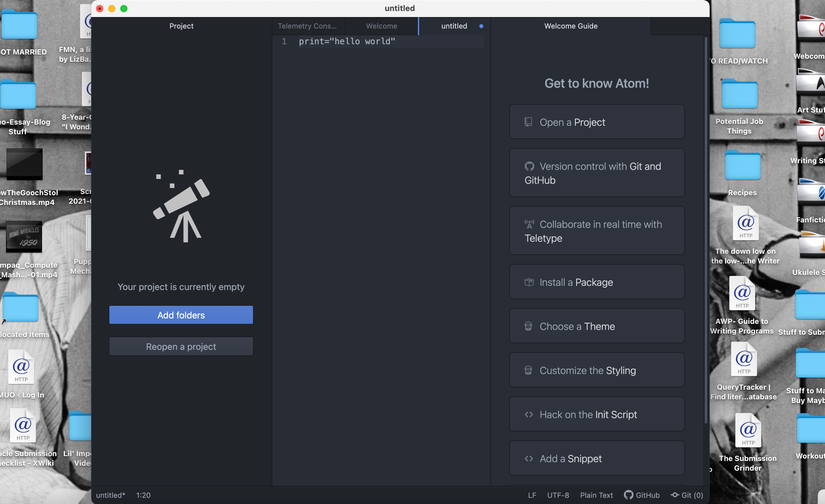825x504 pixels.
Task: Switch to the Welcome Guide tab
Action: click(x=570, y=26)
